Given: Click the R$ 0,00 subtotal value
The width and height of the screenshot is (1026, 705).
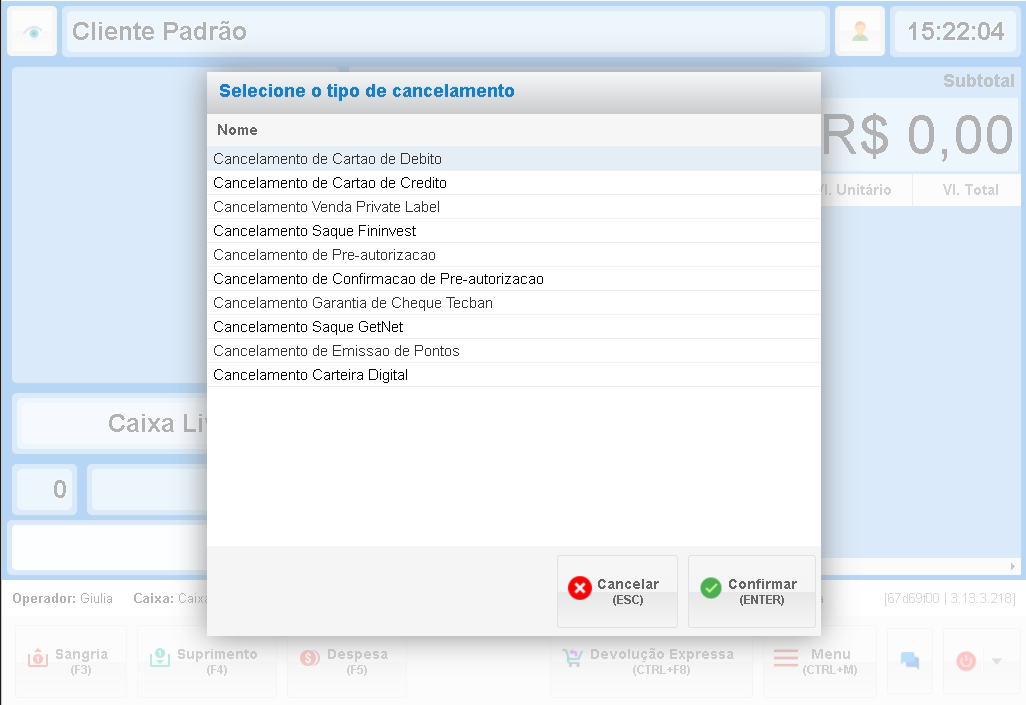Looking at the screenshot, I should [x=917, y=136].
